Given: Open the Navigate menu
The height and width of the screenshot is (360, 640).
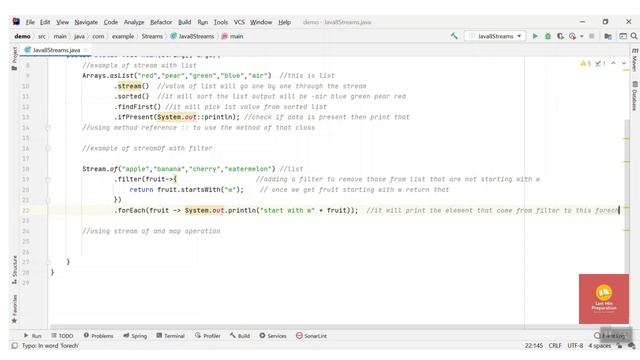Looking at the screenshot, I should (x=86, y=22).
